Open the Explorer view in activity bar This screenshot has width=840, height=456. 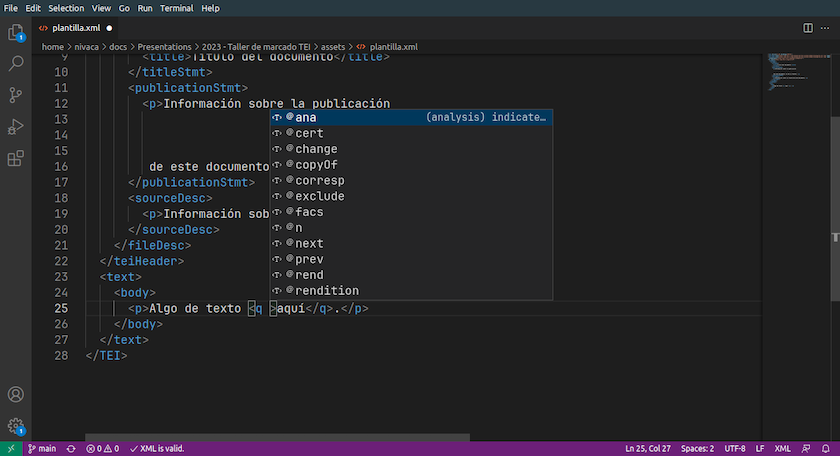[x=16, y=33]
